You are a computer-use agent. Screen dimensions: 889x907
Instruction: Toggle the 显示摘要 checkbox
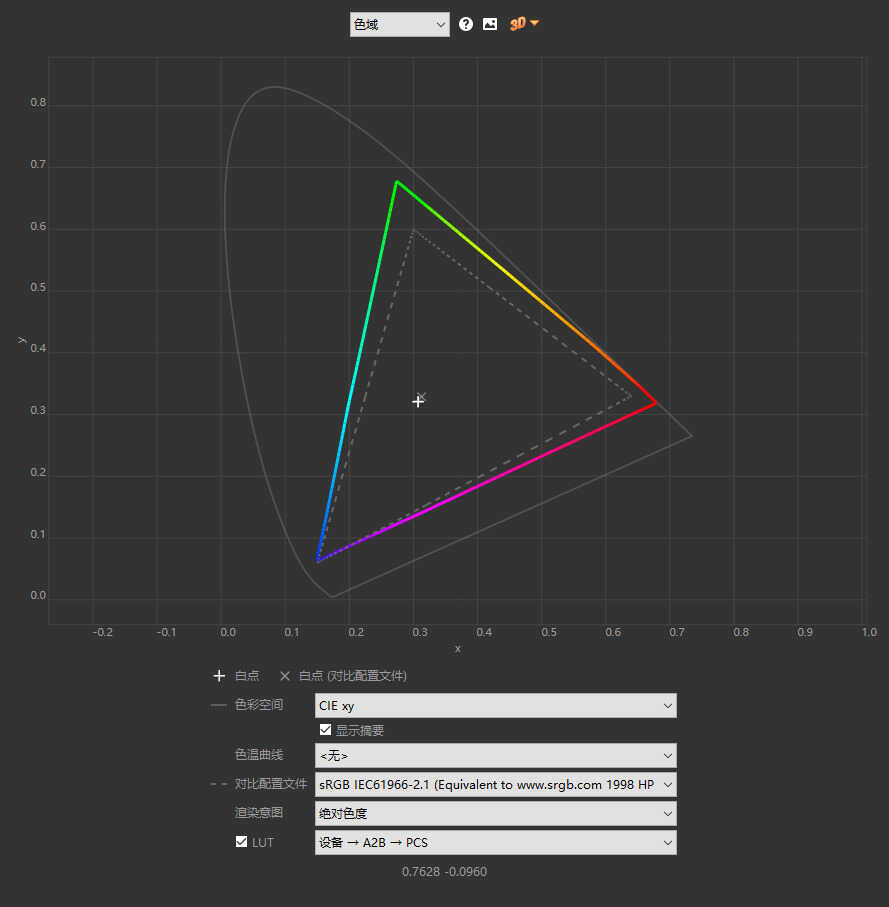pos(325,729)
